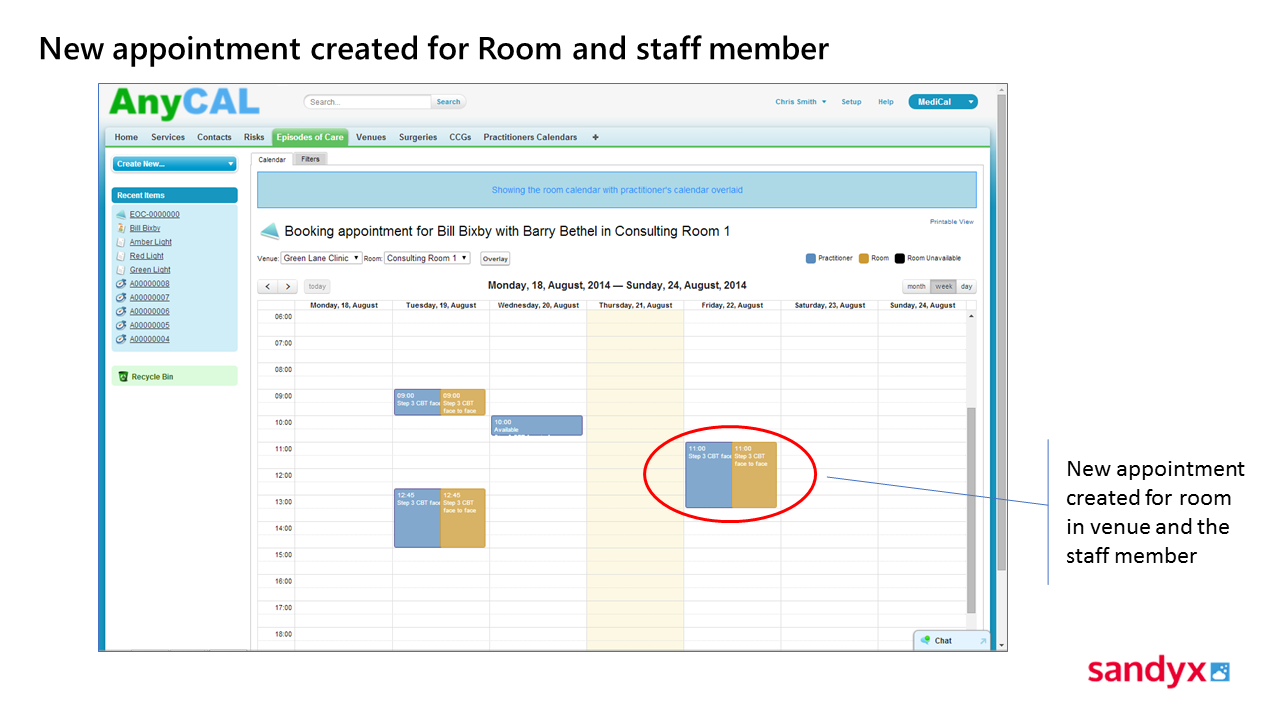Click the episode icon beside the booking heading

tap(270, 232)
